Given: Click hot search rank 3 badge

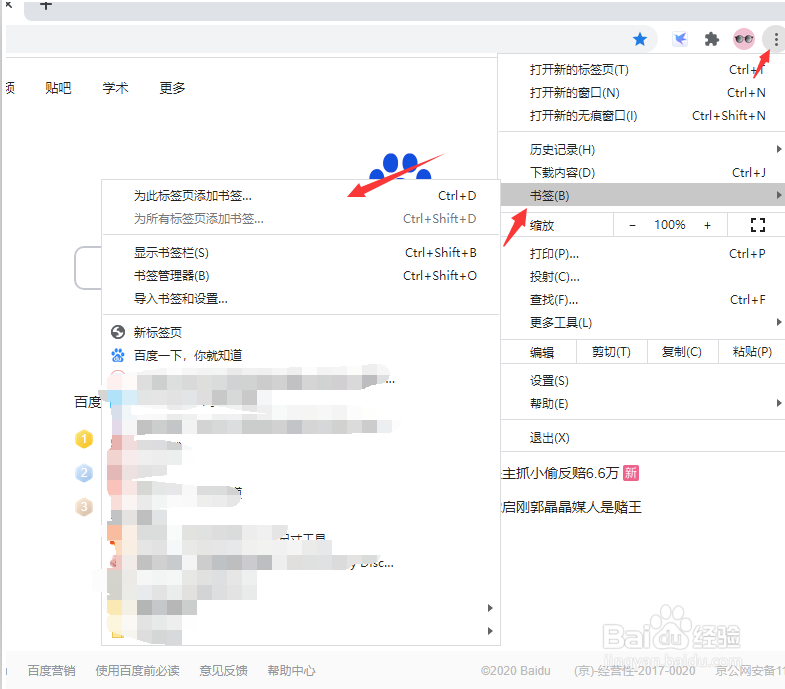Looking at the screenshot, I should [x=84, y=507].
